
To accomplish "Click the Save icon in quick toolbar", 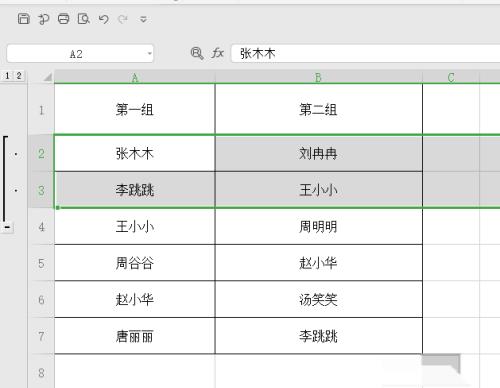I will coord(23,19).
